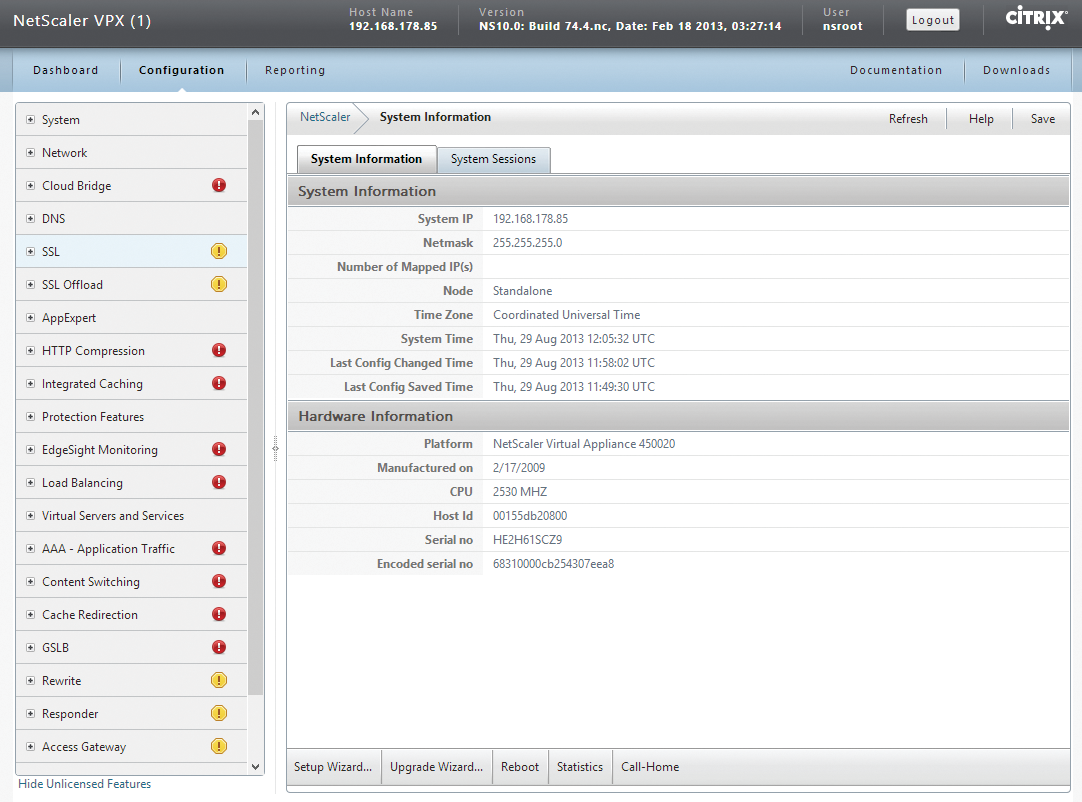Expand the SSL plus box
The width and height of the screenshot is (1082, 802).
(x=30, y=252)
